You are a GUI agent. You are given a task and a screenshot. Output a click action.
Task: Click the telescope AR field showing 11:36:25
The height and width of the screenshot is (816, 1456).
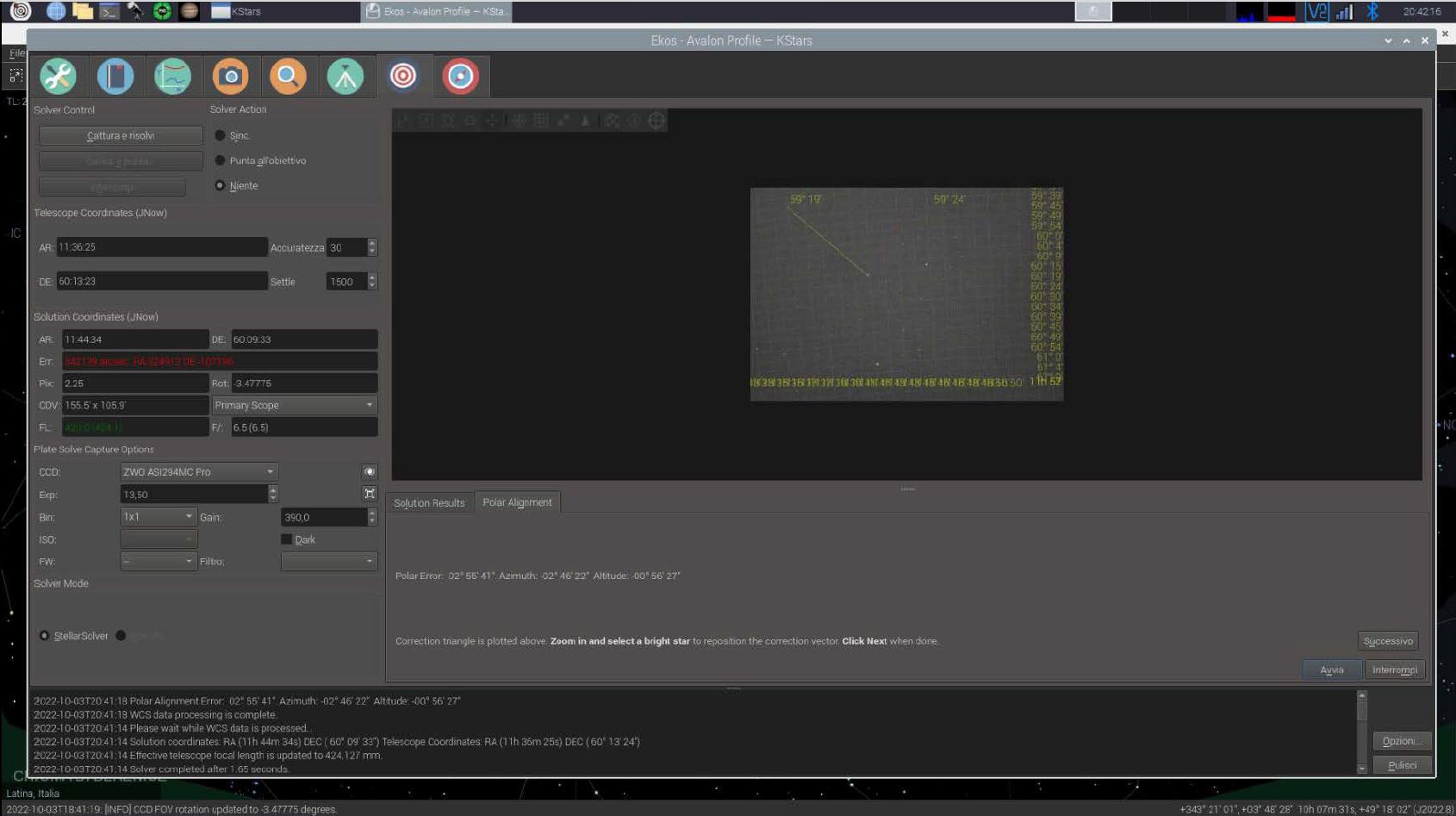(x=162, y=247)
